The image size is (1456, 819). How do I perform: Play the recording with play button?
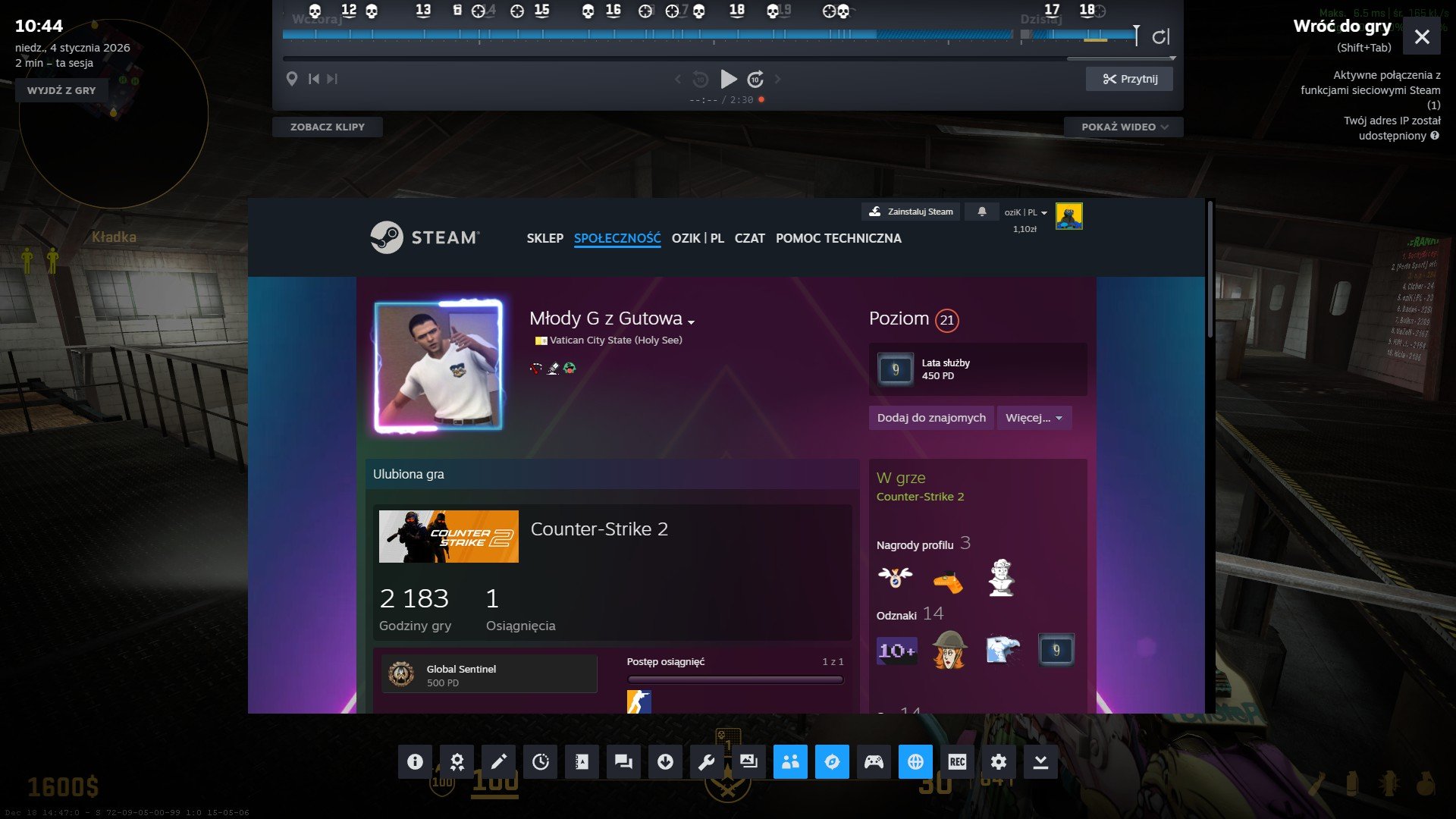click(728, 79)
